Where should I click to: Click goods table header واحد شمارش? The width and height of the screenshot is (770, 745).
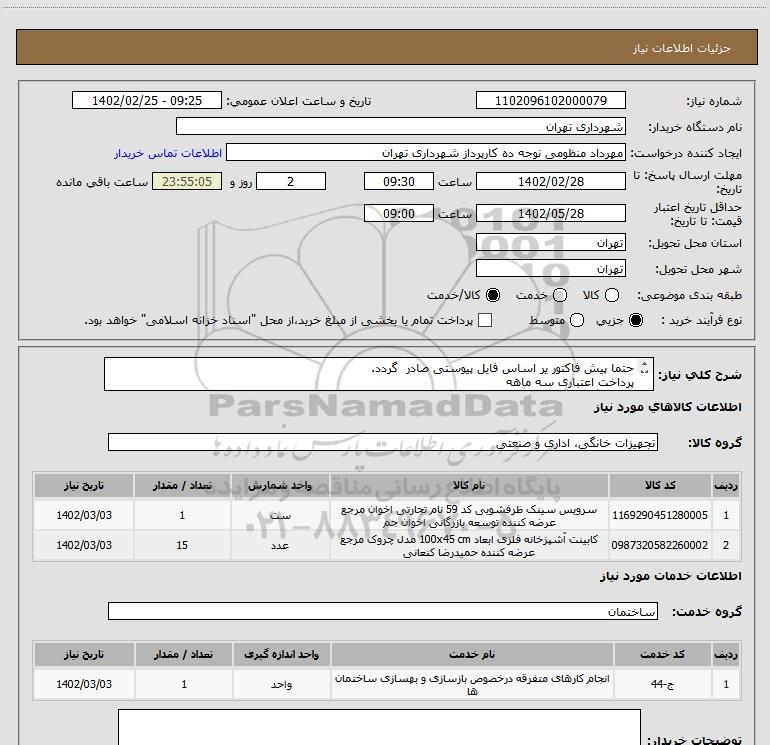pyautogui.click(x=280, y=485)
